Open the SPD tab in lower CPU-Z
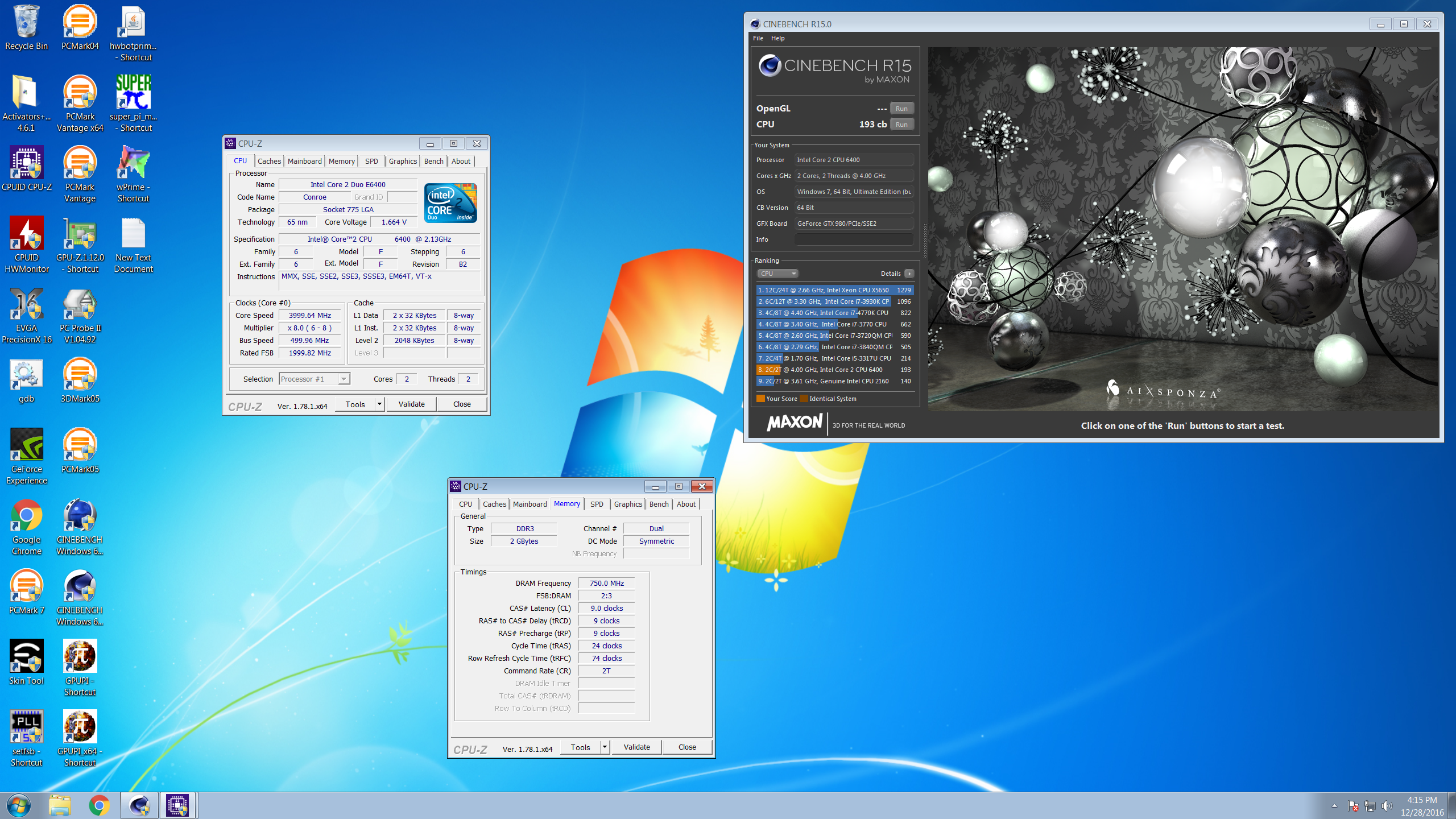 click(597, 504)
